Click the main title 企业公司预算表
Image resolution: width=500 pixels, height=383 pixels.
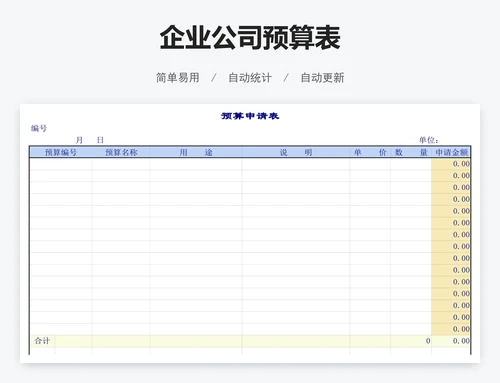pos(250,38)
